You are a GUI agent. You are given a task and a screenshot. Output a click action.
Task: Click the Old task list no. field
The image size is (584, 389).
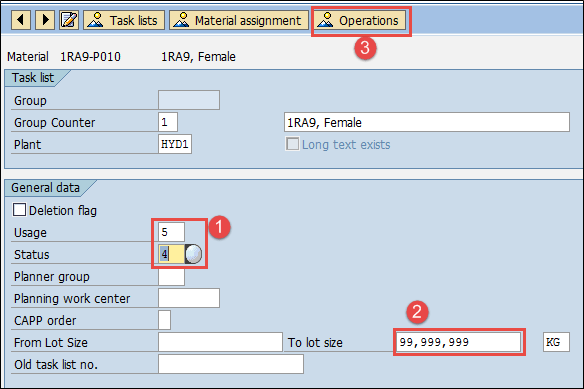pos(231,364)
